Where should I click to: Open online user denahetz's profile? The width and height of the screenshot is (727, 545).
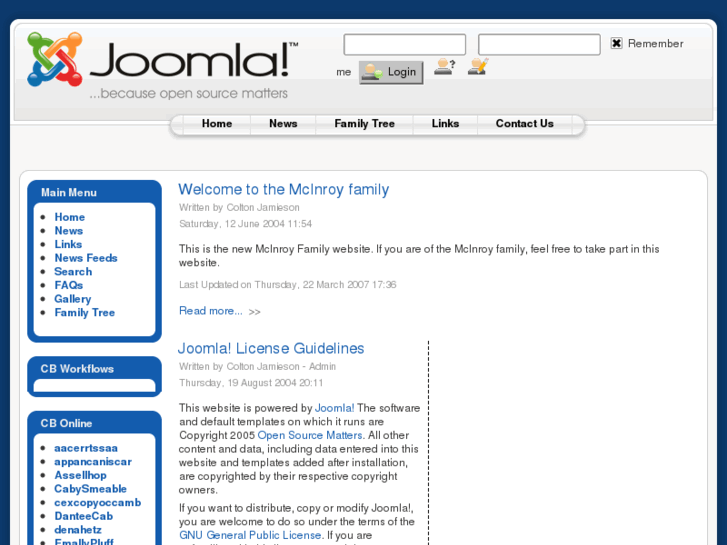[78, 530]
